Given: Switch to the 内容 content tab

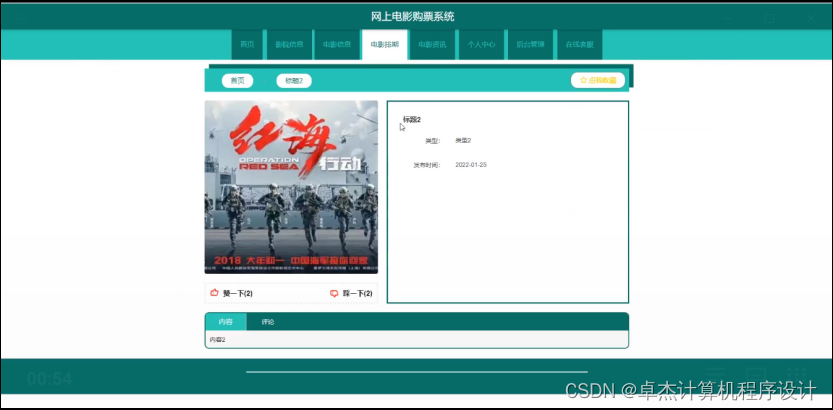Looking at the screenshot, I should (225, 322).
